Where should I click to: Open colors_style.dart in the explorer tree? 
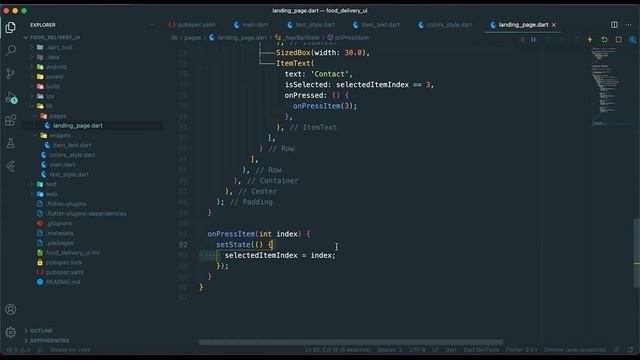(x=72, y=155)
